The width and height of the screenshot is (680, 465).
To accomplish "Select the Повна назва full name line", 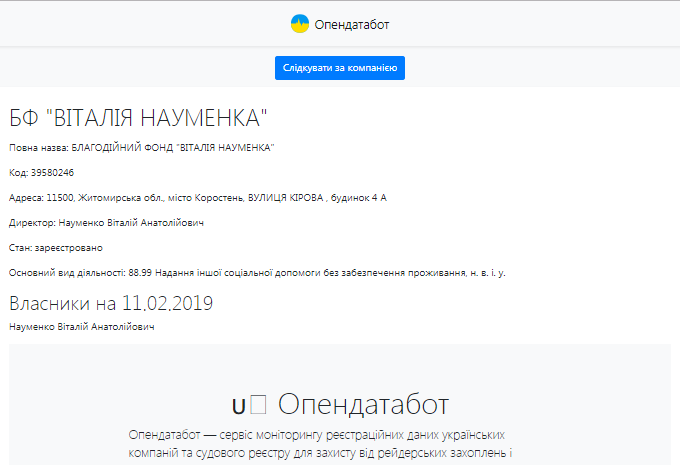I will (x=141, y=148).
